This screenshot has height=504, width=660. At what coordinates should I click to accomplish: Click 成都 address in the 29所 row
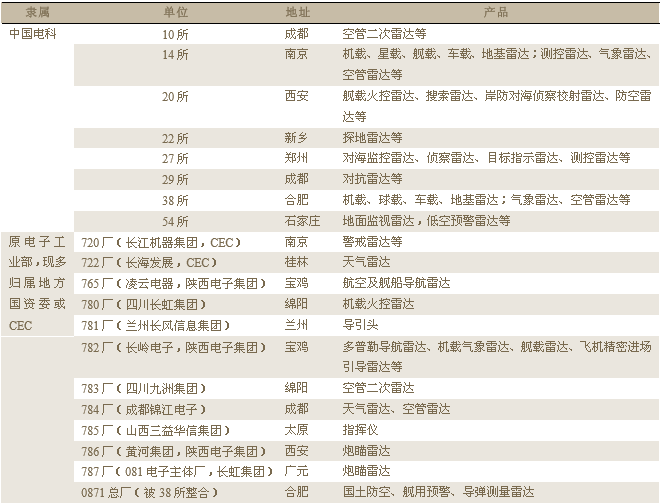[296, 179]
